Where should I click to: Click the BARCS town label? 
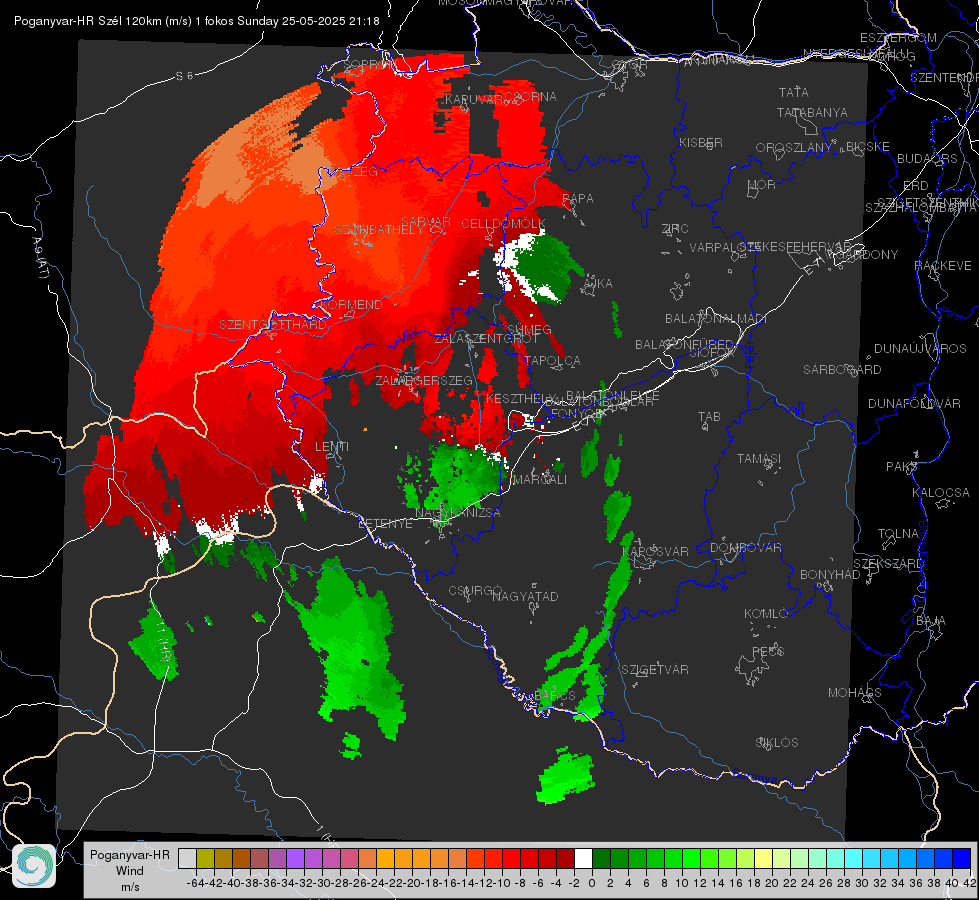click(555, 695)
